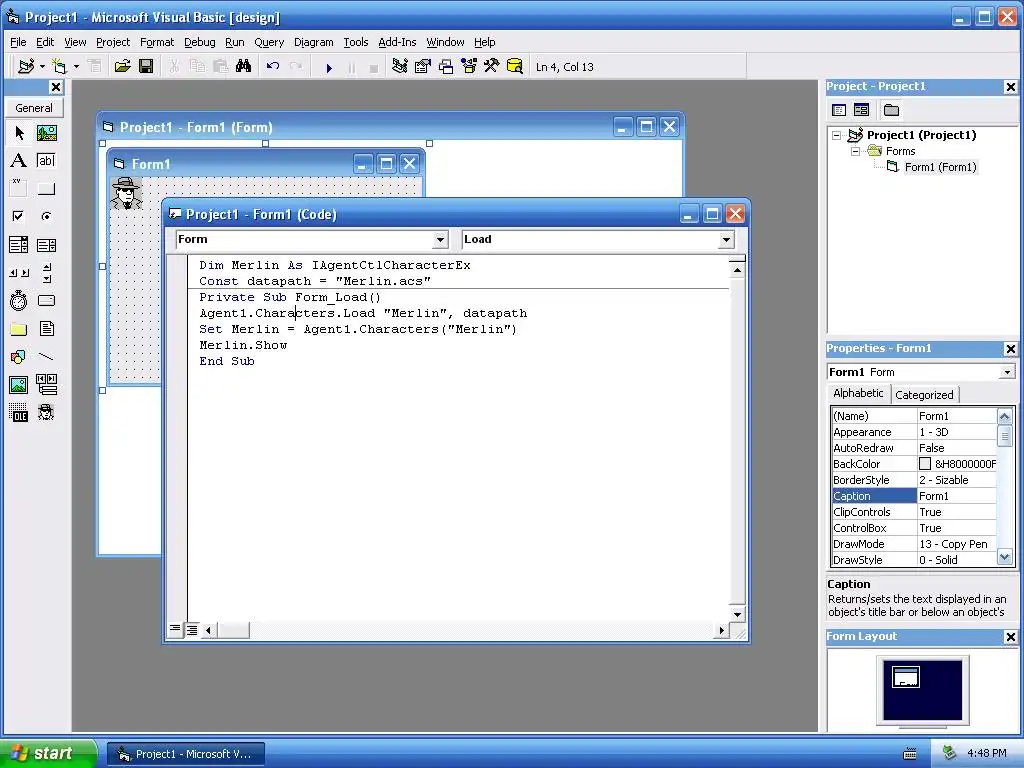Click View Object in Project panel
Screen dimensions: 1024x768
861,110
